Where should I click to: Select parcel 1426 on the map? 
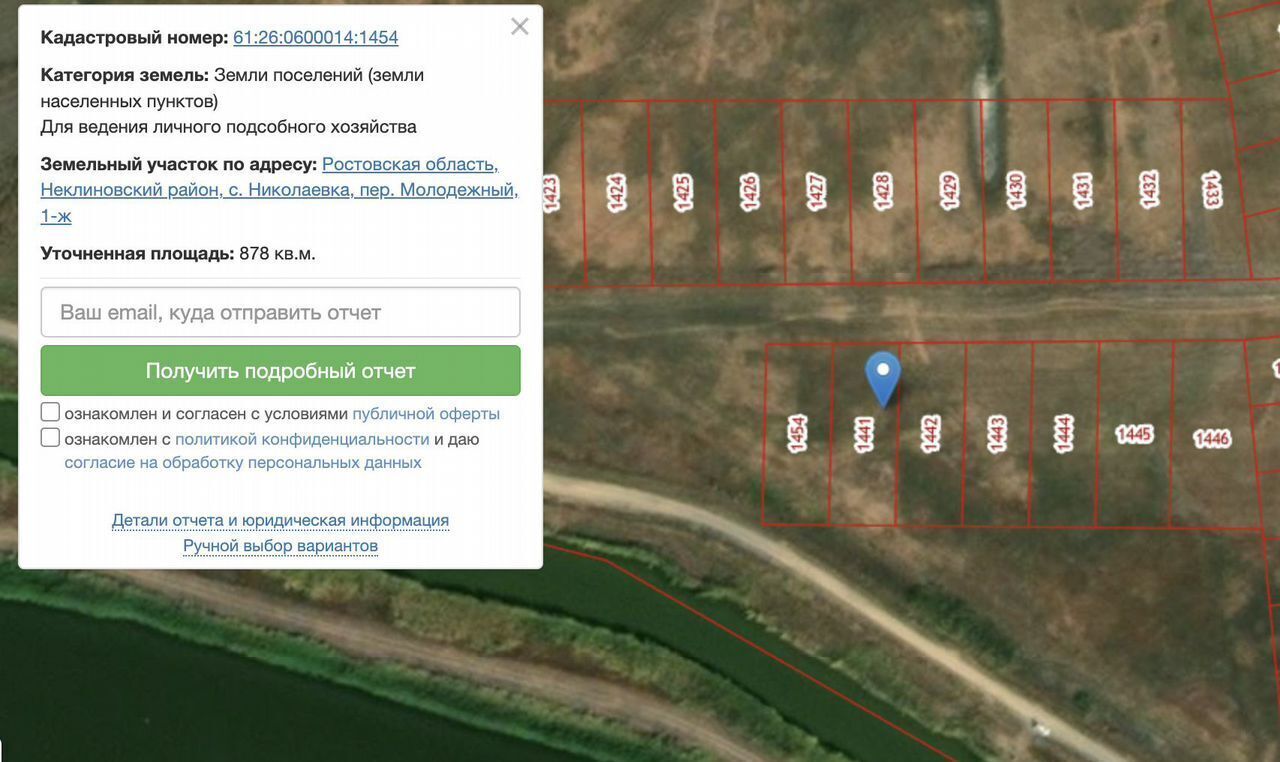click(749, 192)
